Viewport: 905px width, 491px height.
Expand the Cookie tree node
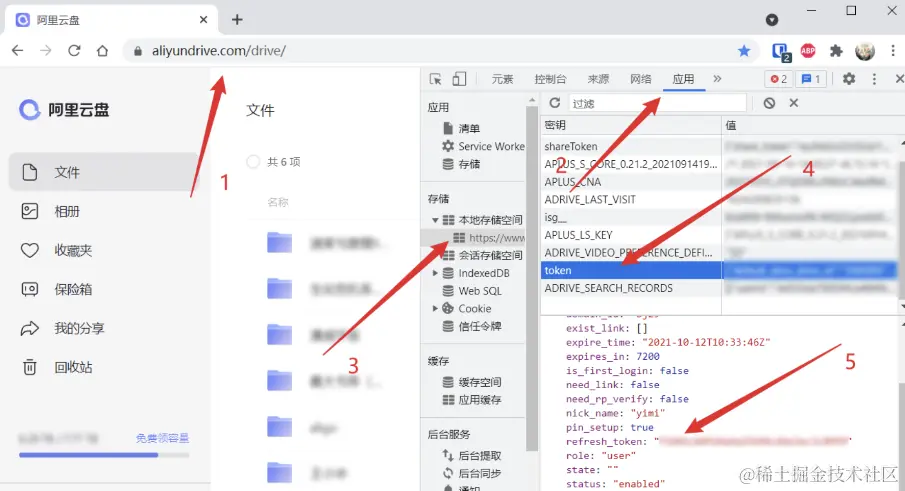point(435,309)
